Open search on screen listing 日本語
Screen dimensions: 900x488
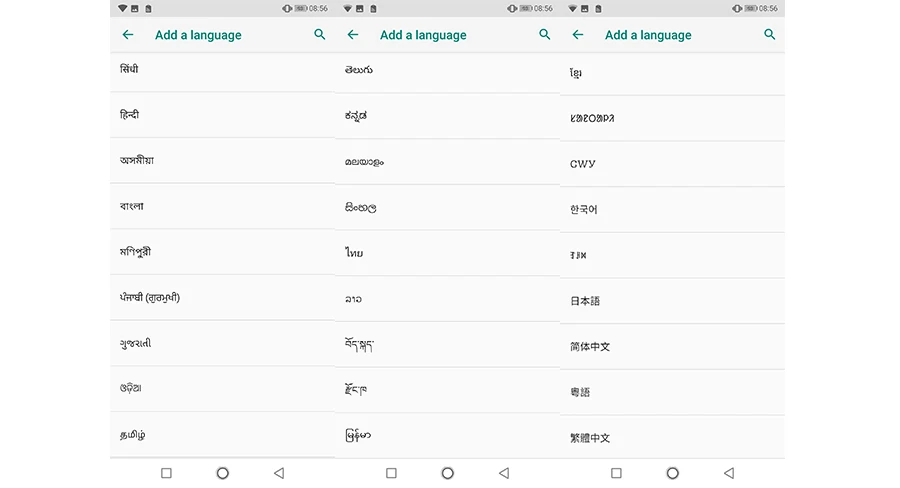(770, 35)
